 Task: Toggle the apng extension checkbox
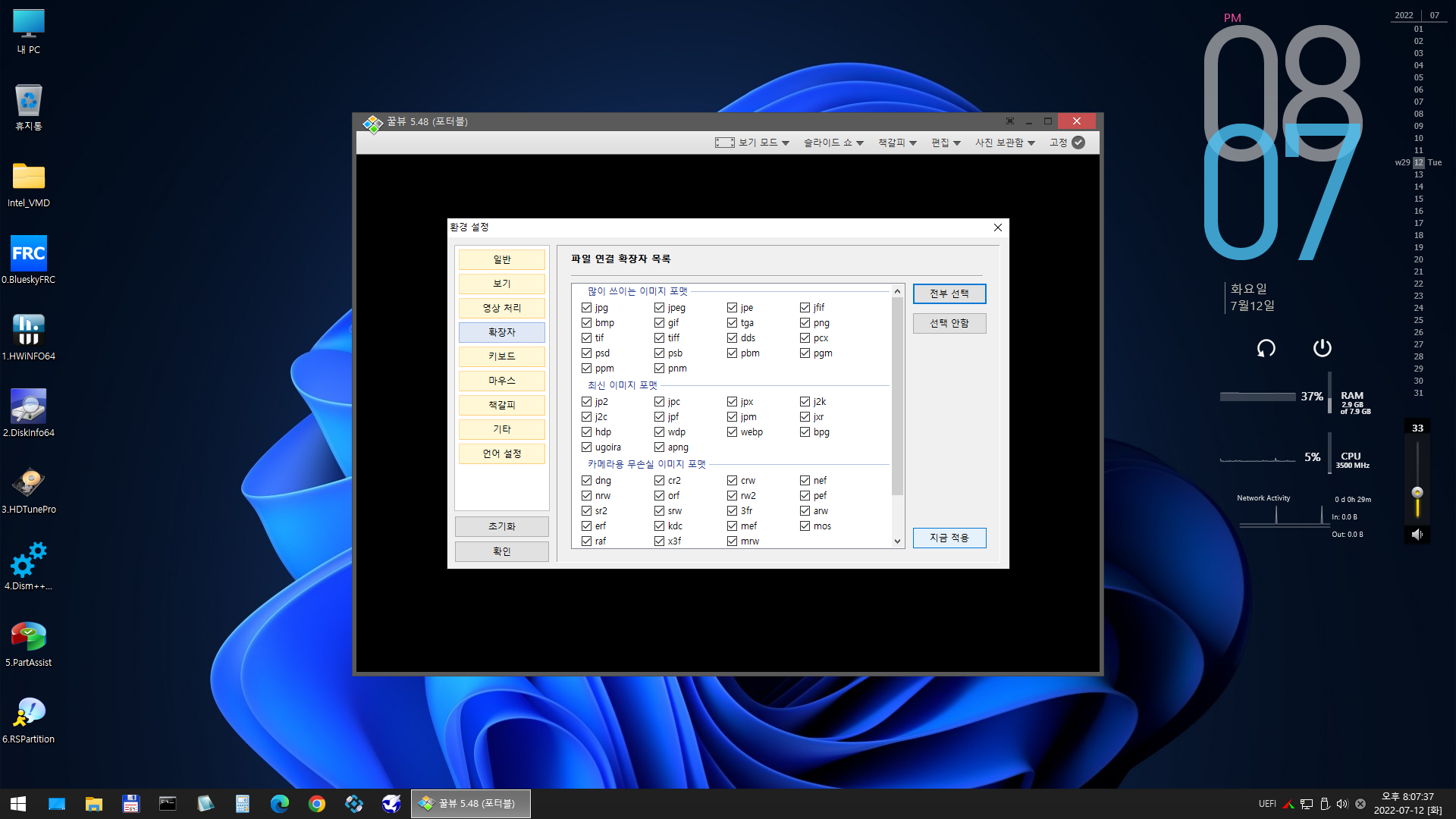[659, 447]
